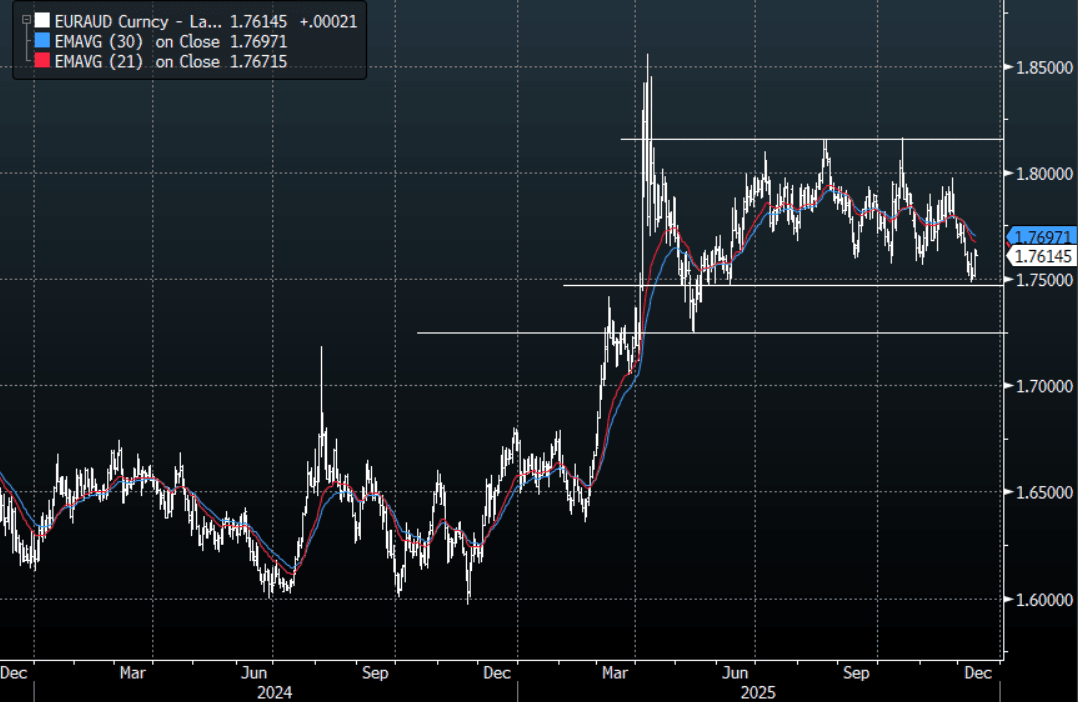Select the lowest horizontal support line

[700, 332]
